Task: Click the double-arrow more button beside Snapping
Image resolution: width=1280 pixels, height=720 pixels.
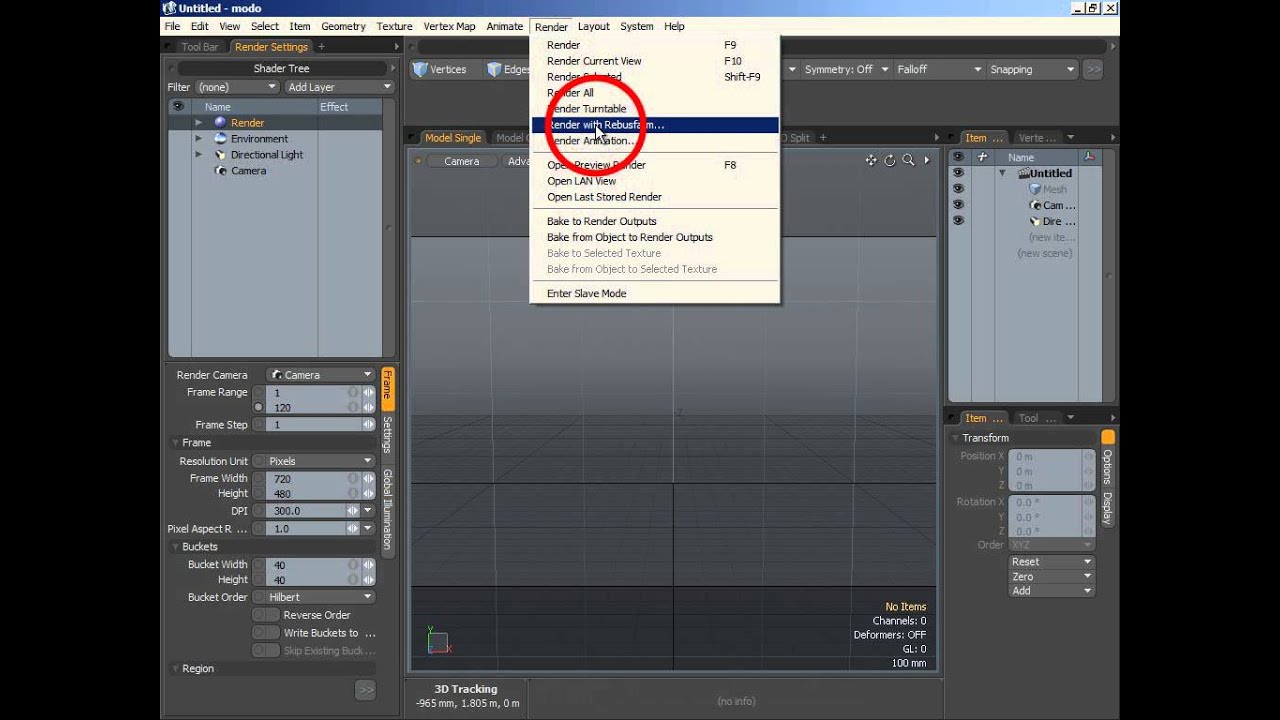Action: (x=1093, y=69)
